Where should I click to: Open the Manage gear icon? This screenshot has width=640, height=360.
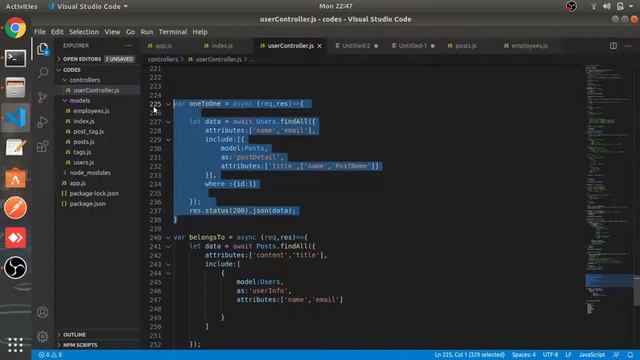coord(42,336)
